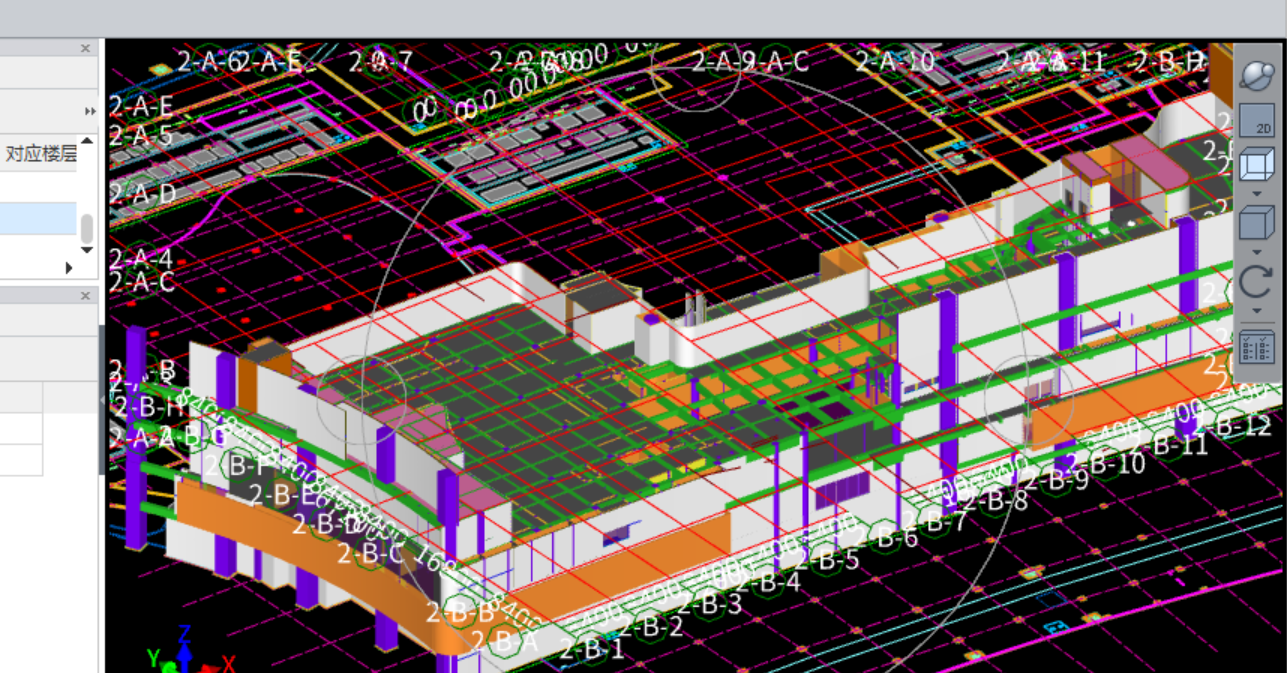Click the 2-A-D grid axis label
The height and width of the screenshot is (673, 1287).
click(142, 194)
